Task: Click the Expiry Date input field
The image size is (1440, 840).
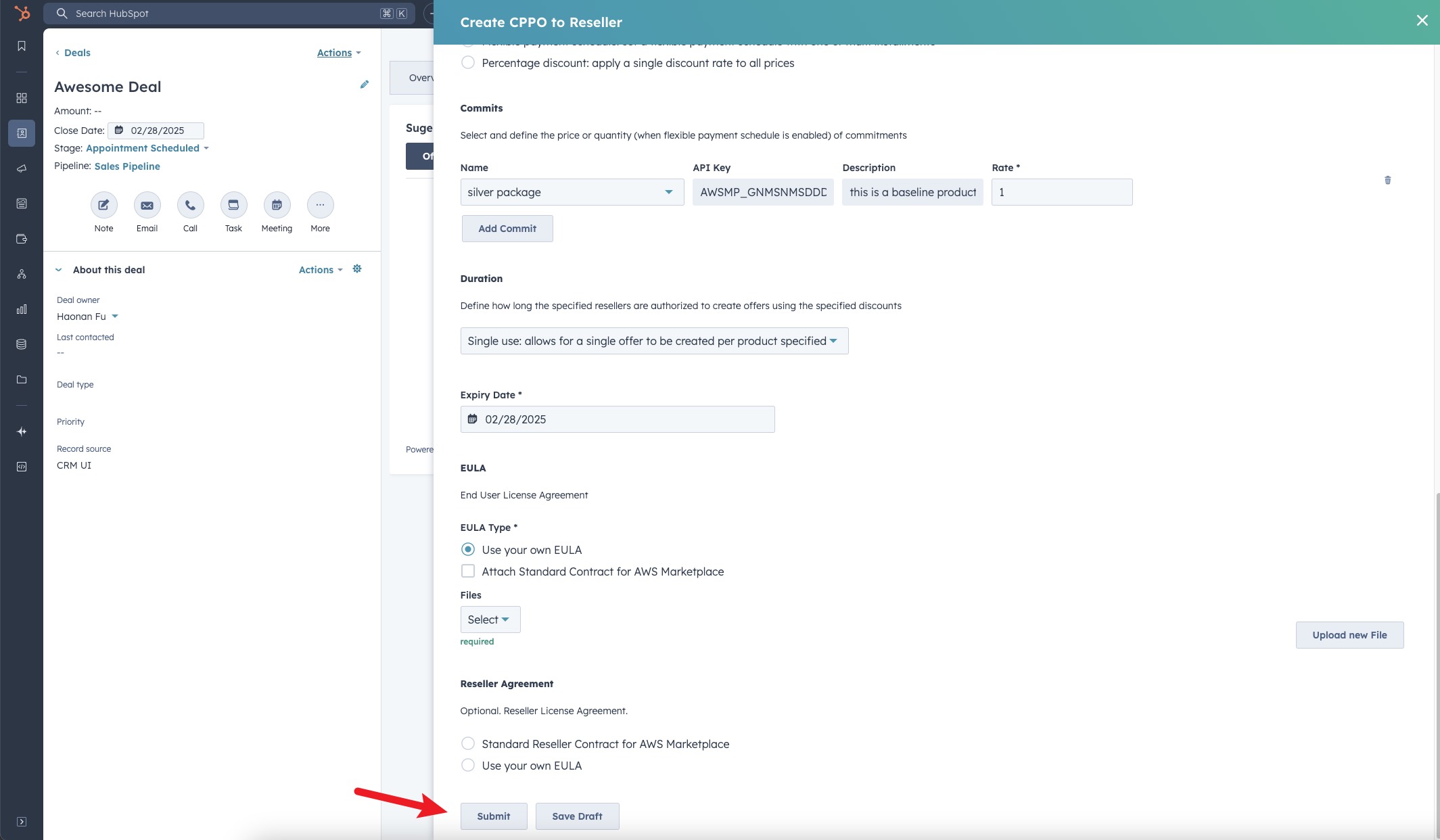Action: (617, 419)
